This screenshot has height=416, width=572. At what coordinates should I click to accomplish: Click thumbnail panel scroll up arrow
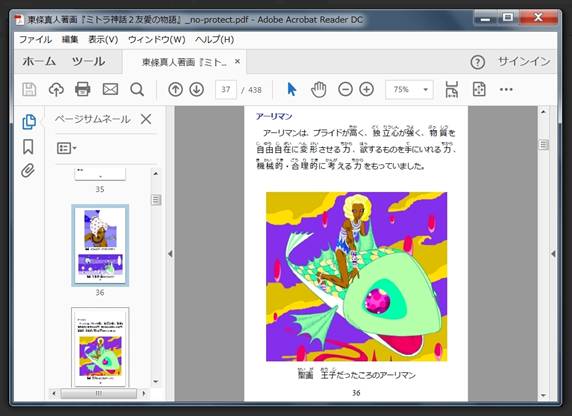156,174
